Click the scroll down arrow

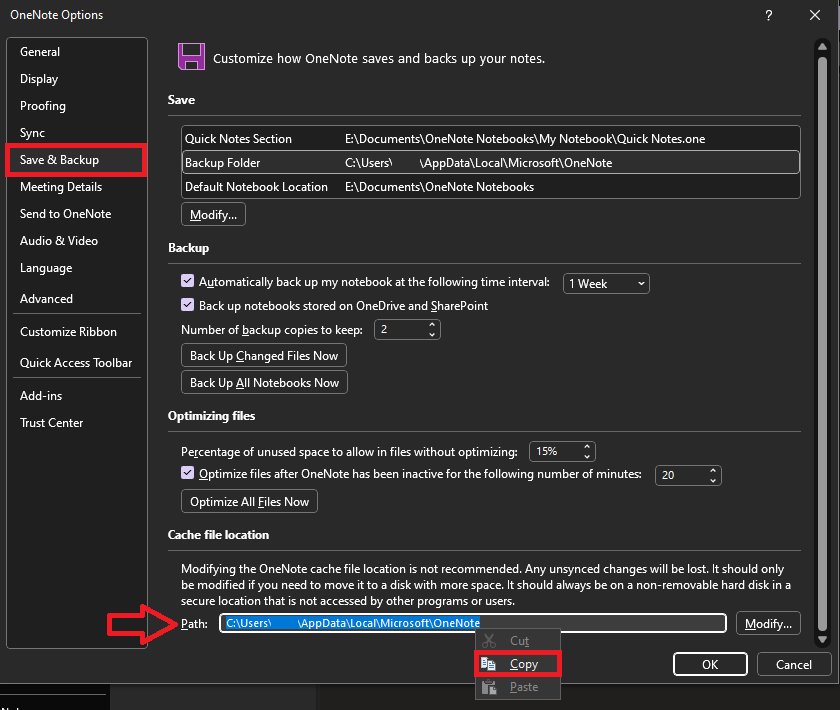[822, 639]
